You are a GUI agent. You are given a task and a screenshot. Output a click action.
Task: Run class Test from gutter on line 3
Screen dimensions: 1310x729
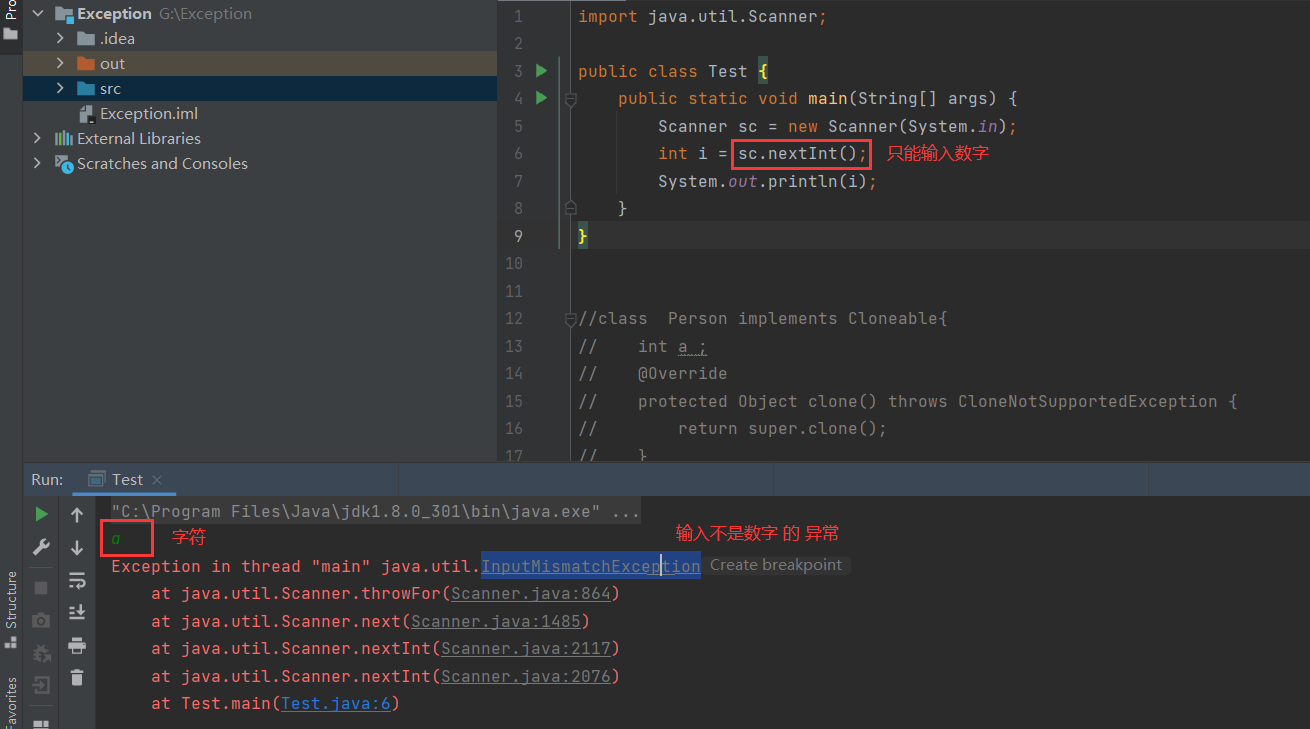(x=541, y=71)
